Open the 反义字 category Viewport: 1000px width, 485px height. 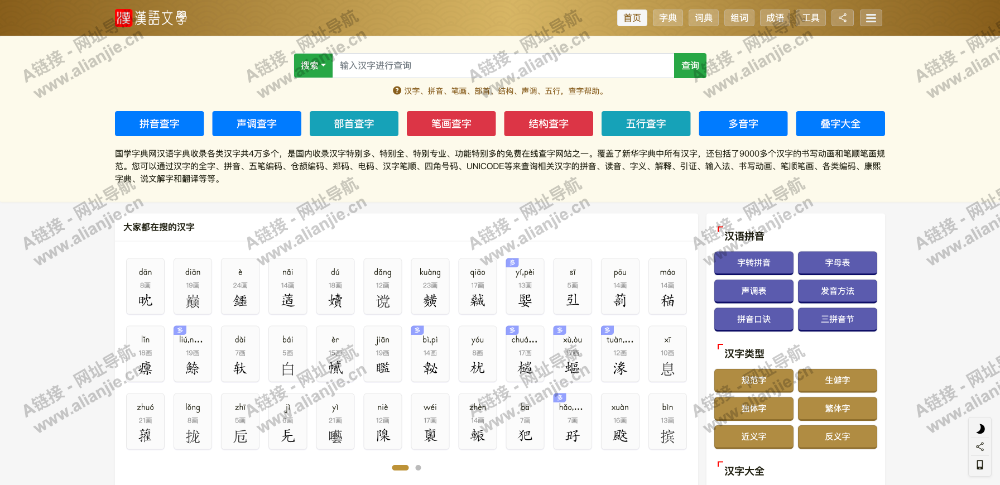point(837,437)
